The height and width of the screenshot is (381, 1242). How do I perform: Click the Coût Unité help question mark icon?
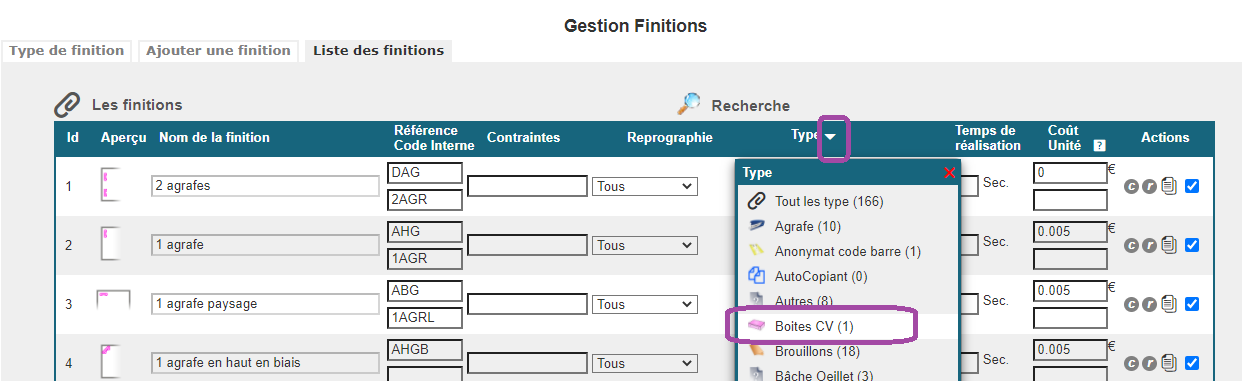1100,145
